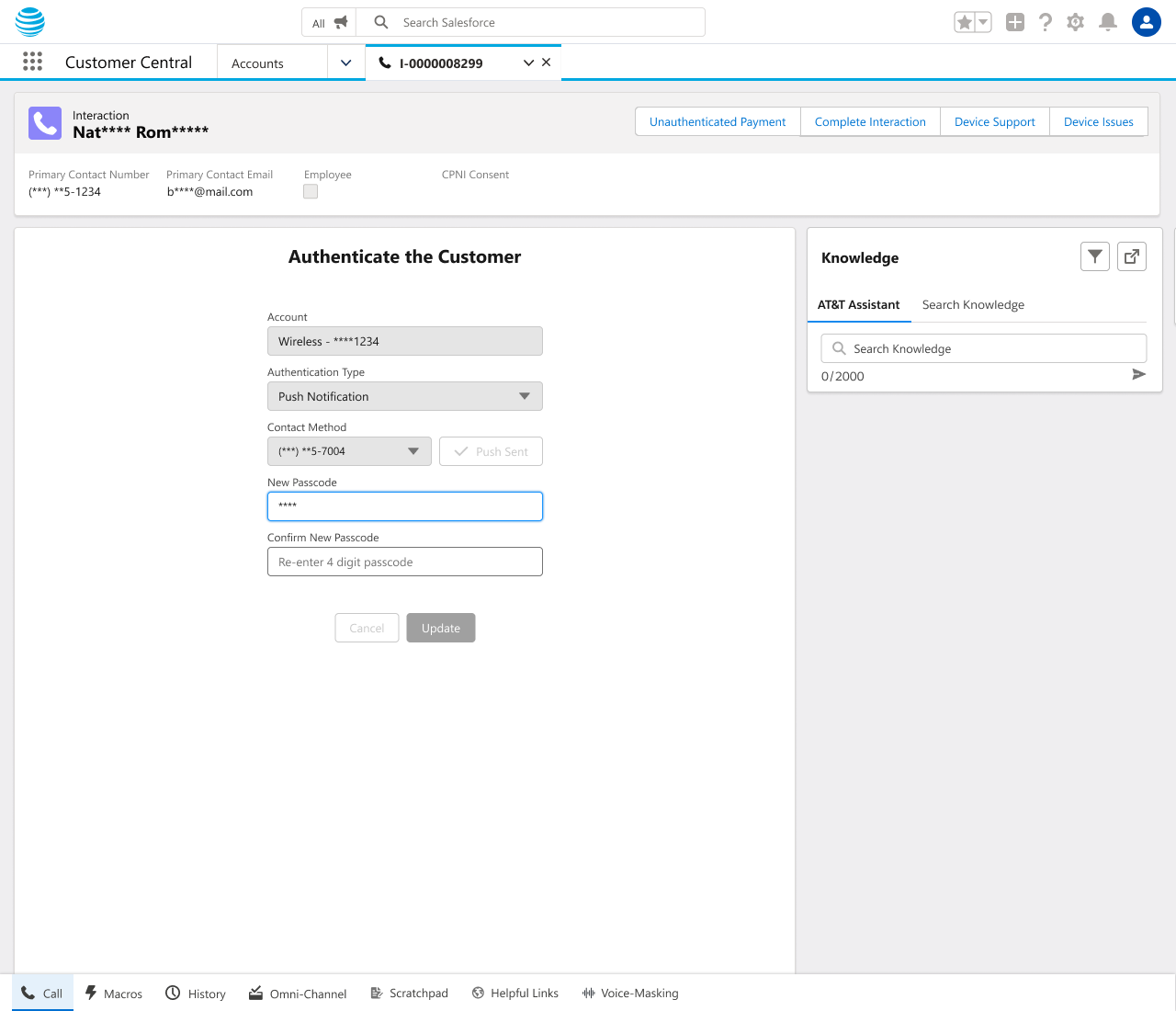Click the Complete Interaction button

pos(870,121)
